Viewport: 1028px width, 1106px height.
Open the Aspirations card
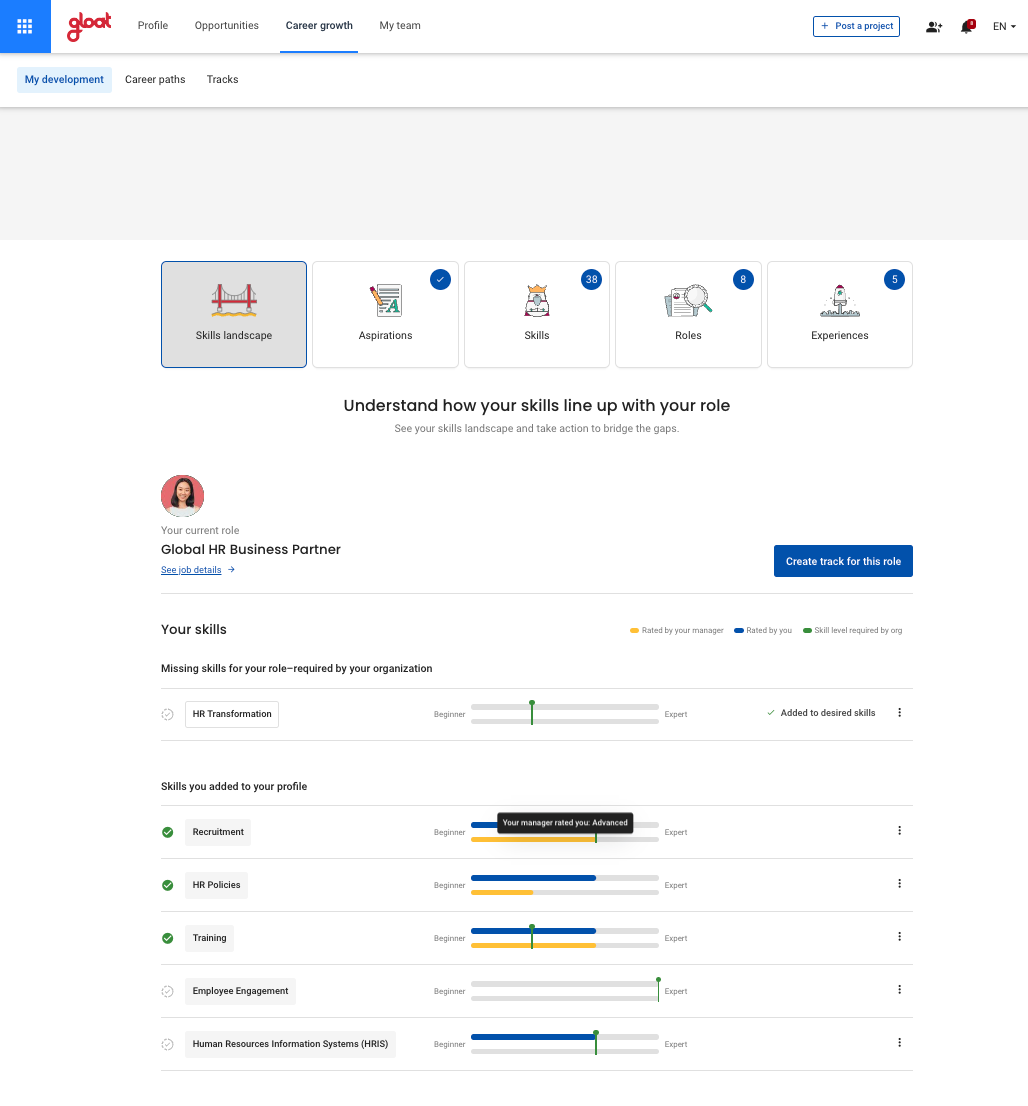385,314
